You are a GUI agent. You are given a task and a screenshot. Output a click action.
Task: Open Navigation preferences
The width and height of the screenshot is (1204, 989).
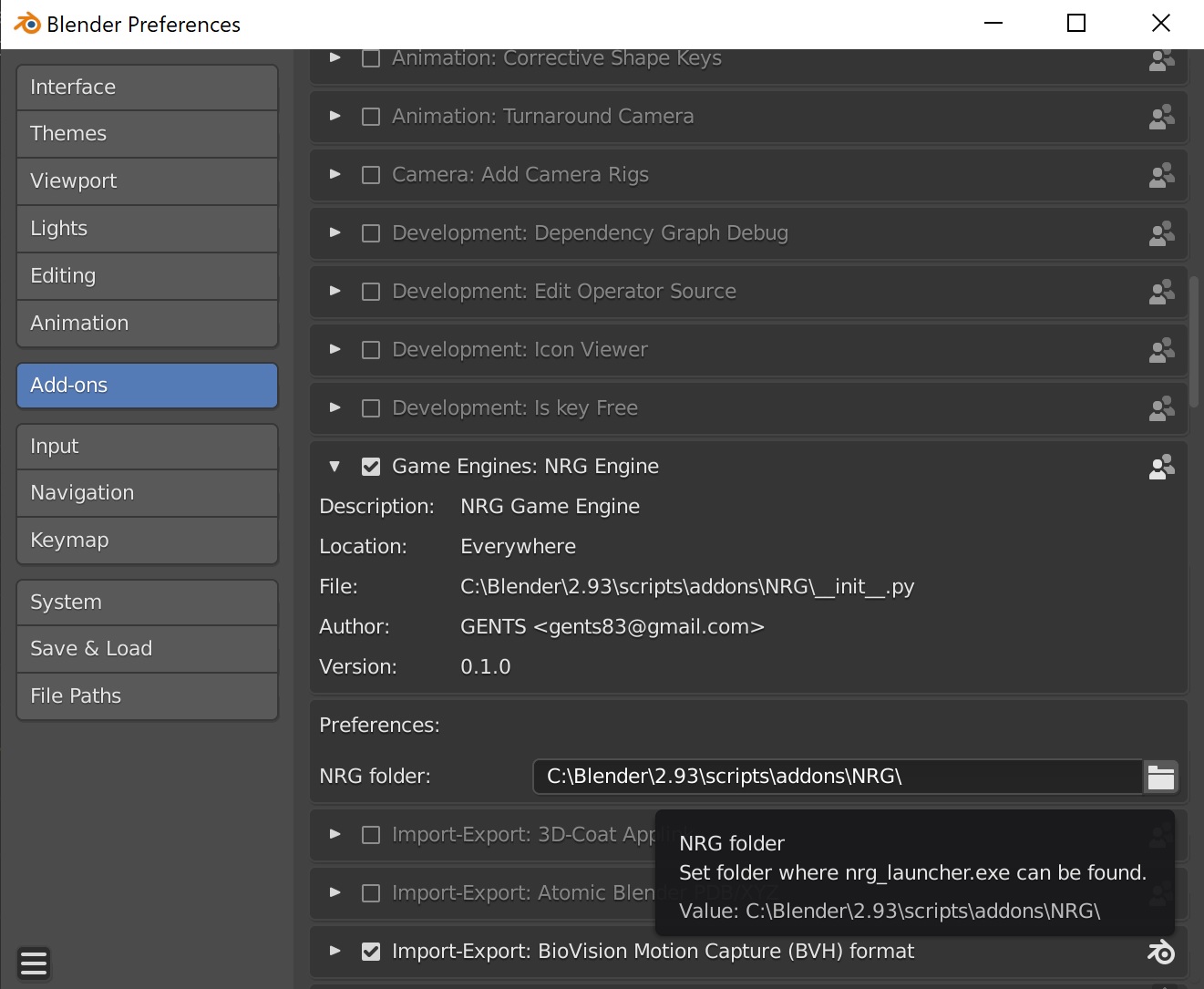pos(147,493)
